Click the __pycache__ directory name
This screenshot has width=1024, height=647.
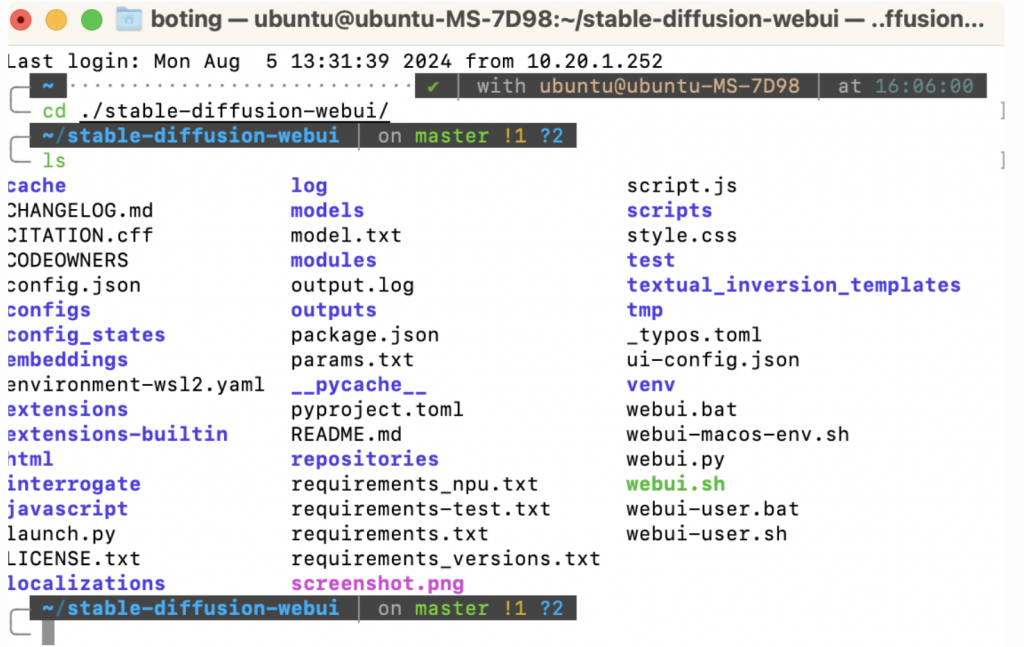(x=359, y=385)
